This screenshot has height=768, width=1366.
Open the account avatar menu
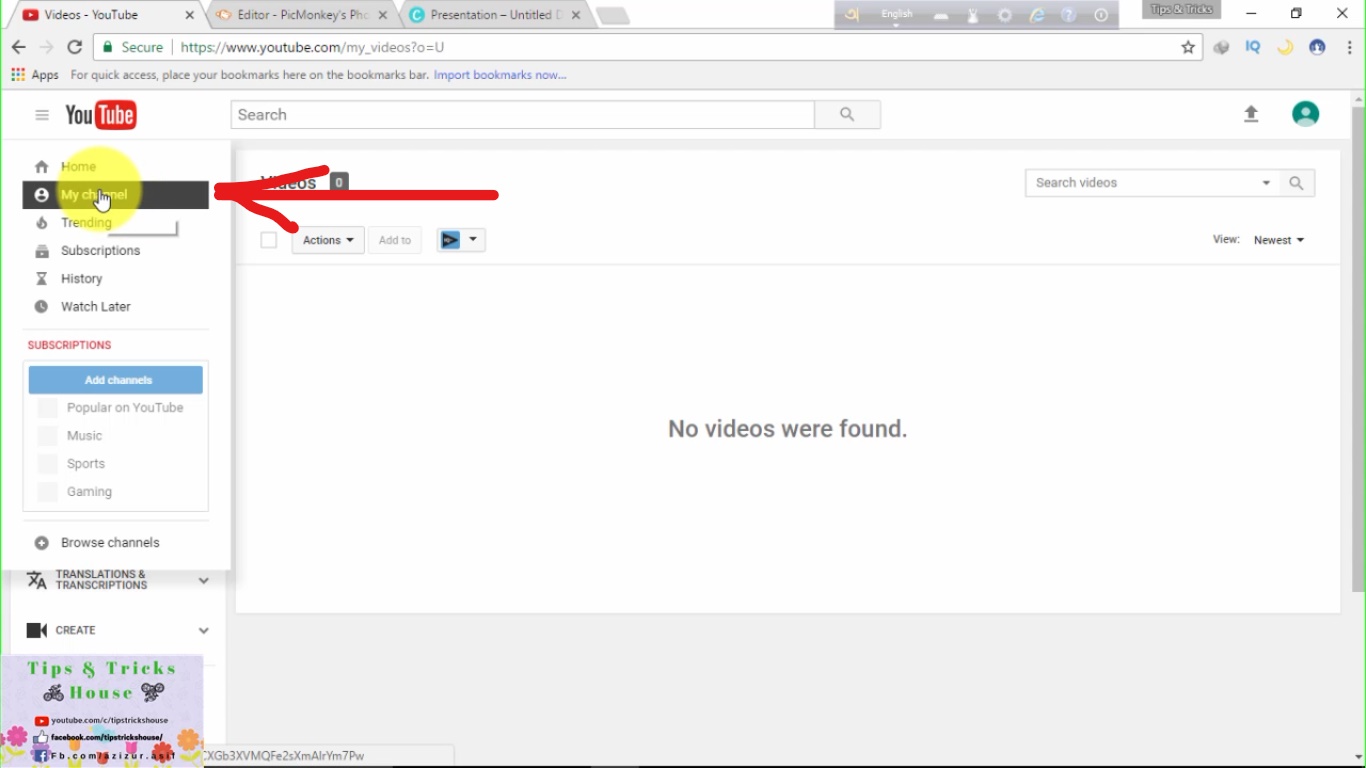coord(1305,114)
